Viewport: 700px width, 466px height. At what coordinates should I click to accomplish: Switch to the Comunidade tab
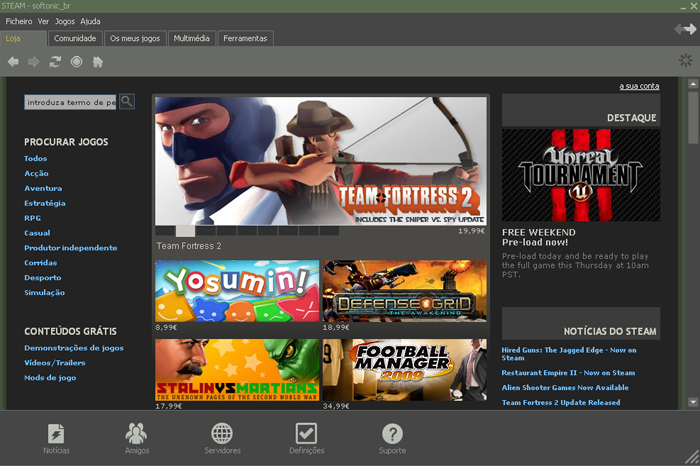point(75,38)
